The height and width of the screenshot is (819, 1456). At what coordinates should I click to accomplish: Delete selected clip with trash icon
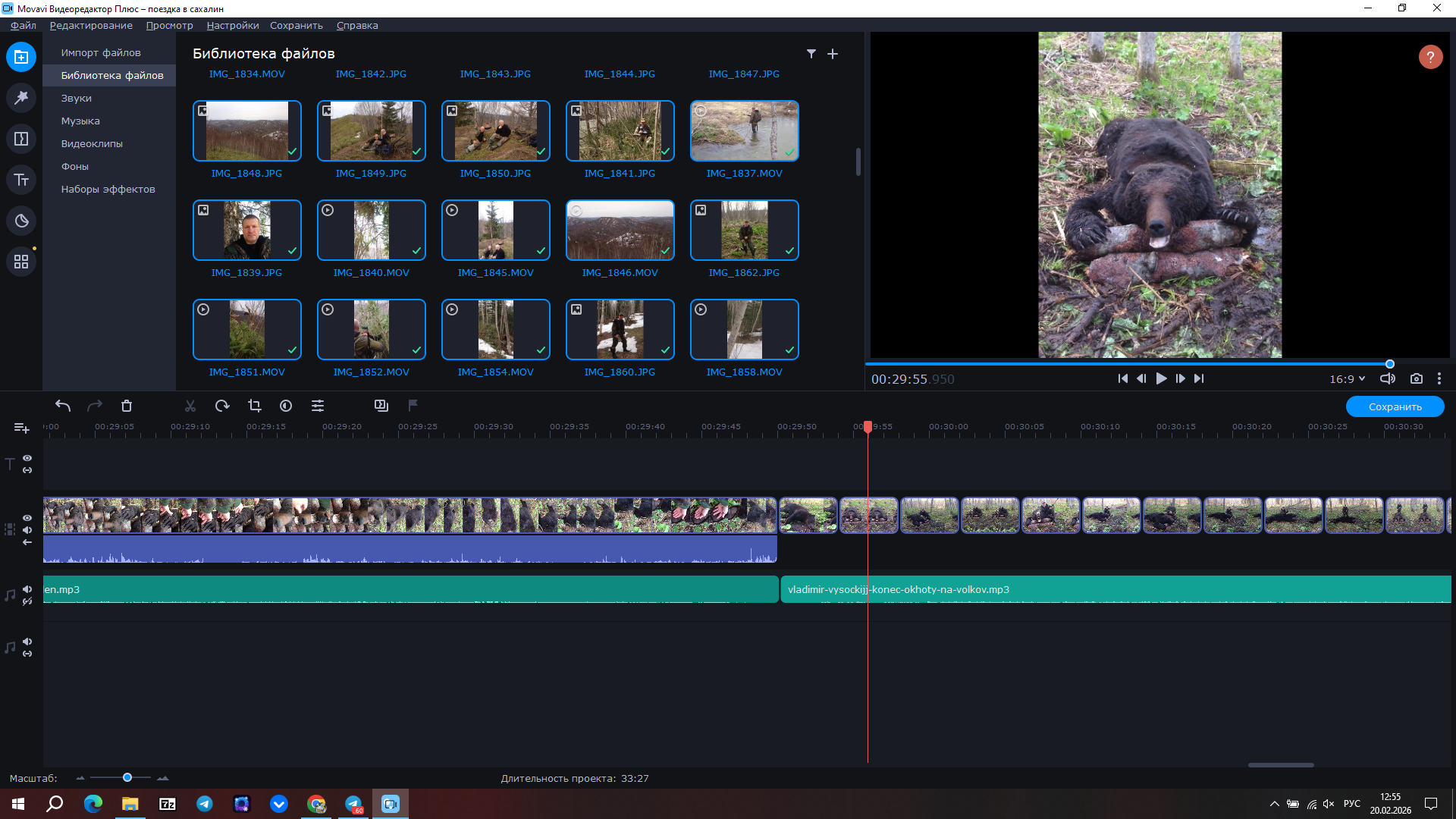[127, 406]
